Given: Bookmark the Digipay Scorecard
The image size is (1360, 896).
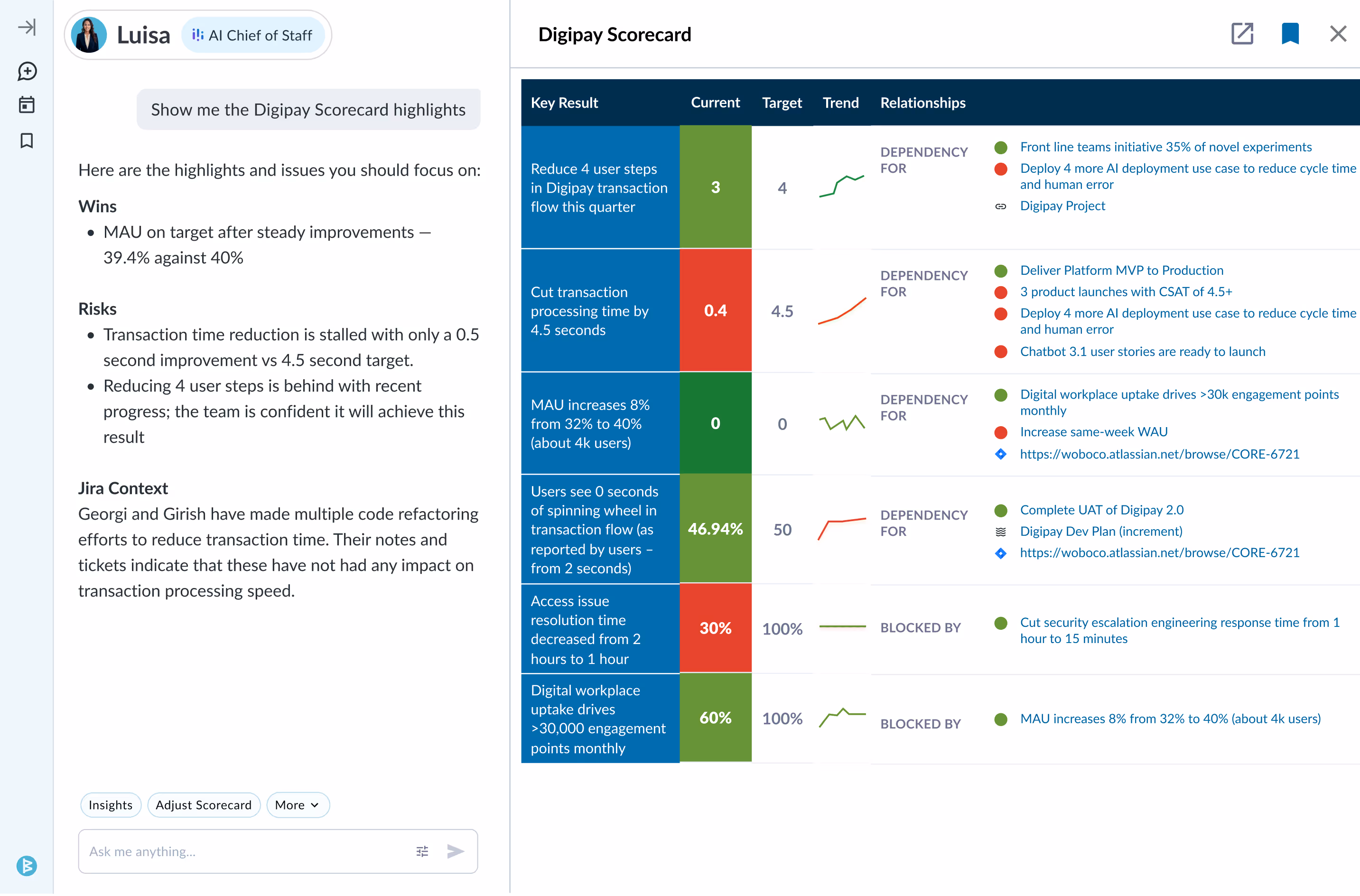Looking at the screenshot, I should click(1290, 34).
